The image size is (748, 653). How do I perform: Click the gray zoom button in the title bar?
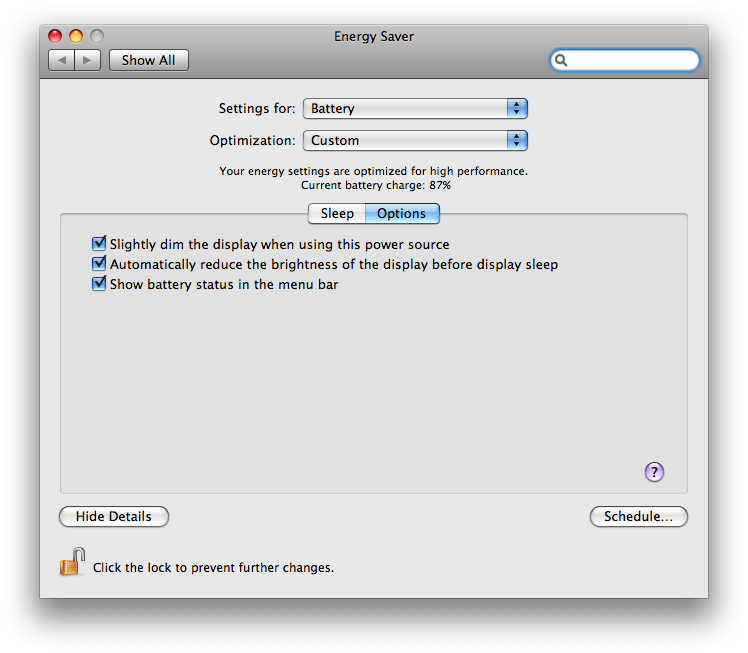[97, 36]
